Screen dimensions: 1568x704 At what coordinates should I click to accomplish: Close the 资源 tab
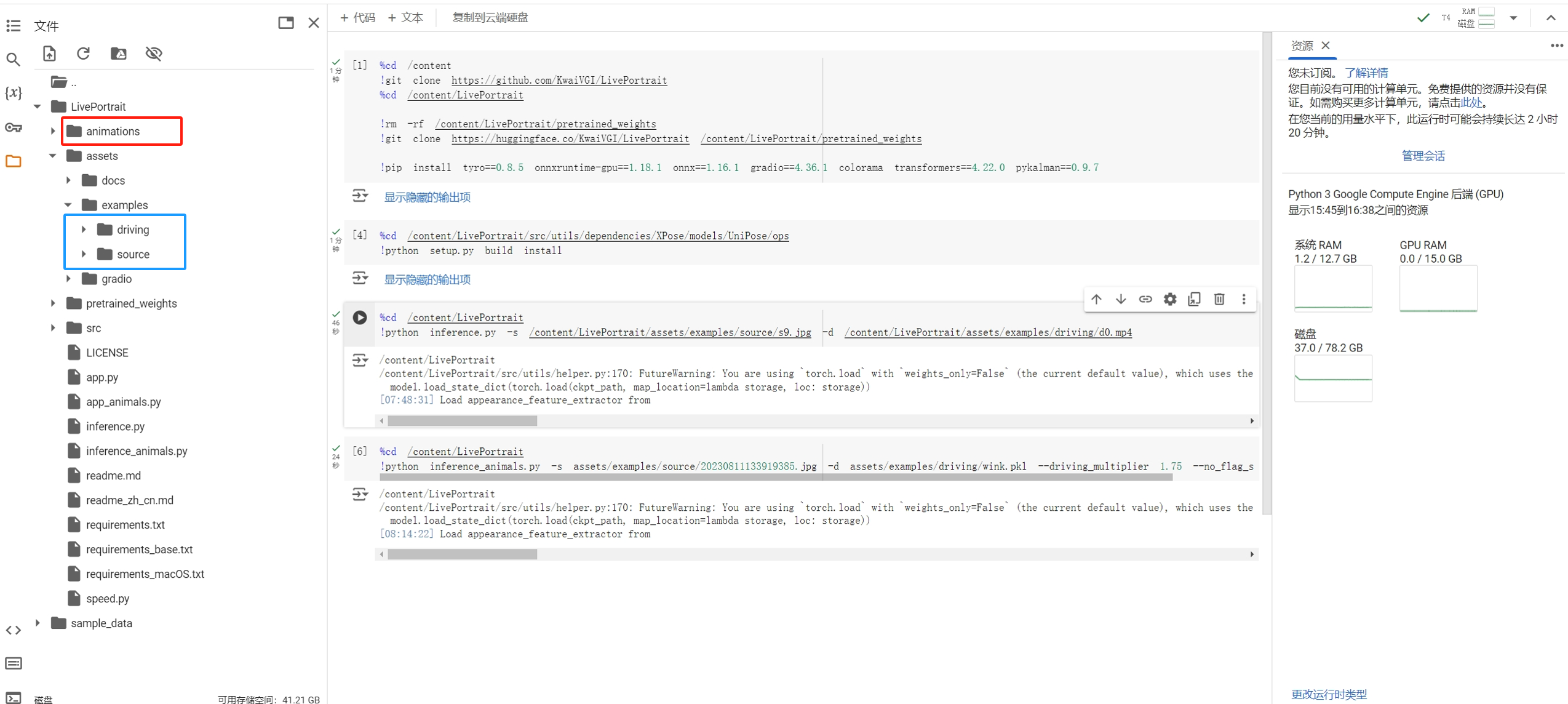coord(1326,46)
